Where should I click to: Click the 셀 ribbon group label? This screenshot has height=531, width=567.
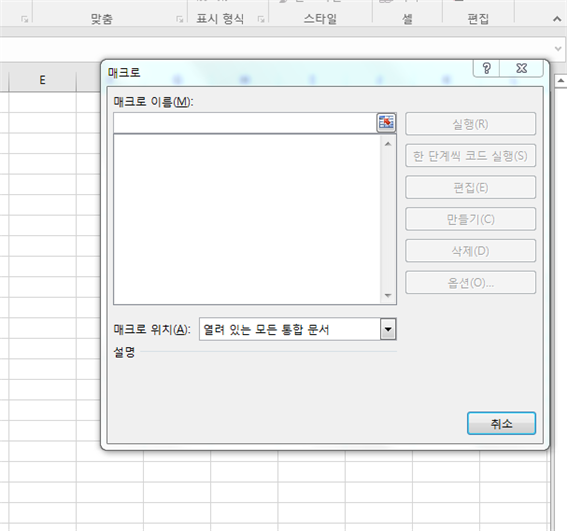(407, 18)
